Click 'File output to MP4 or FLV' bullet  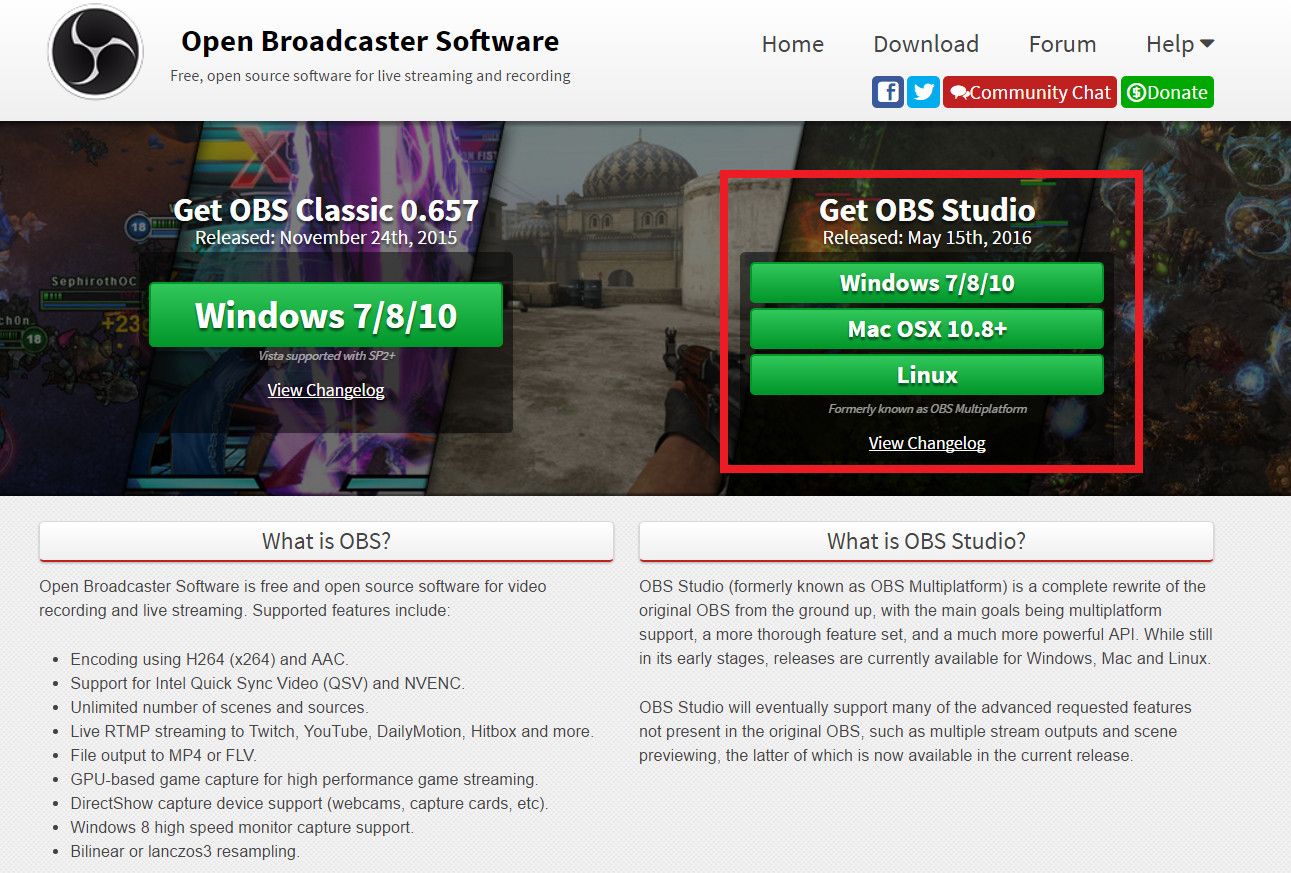(x=164, y=755)
